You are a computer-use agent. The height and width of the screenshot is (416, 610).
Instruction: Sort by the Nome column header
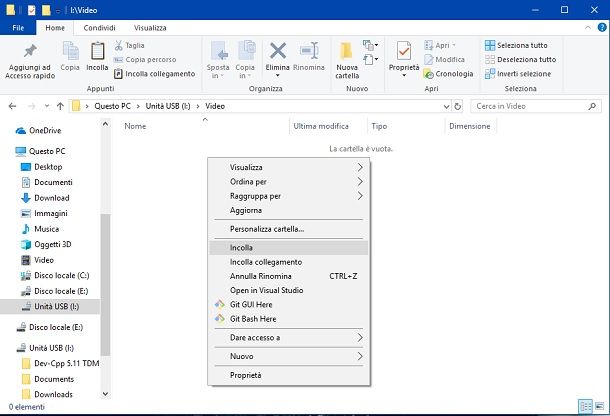click(135, 126)
